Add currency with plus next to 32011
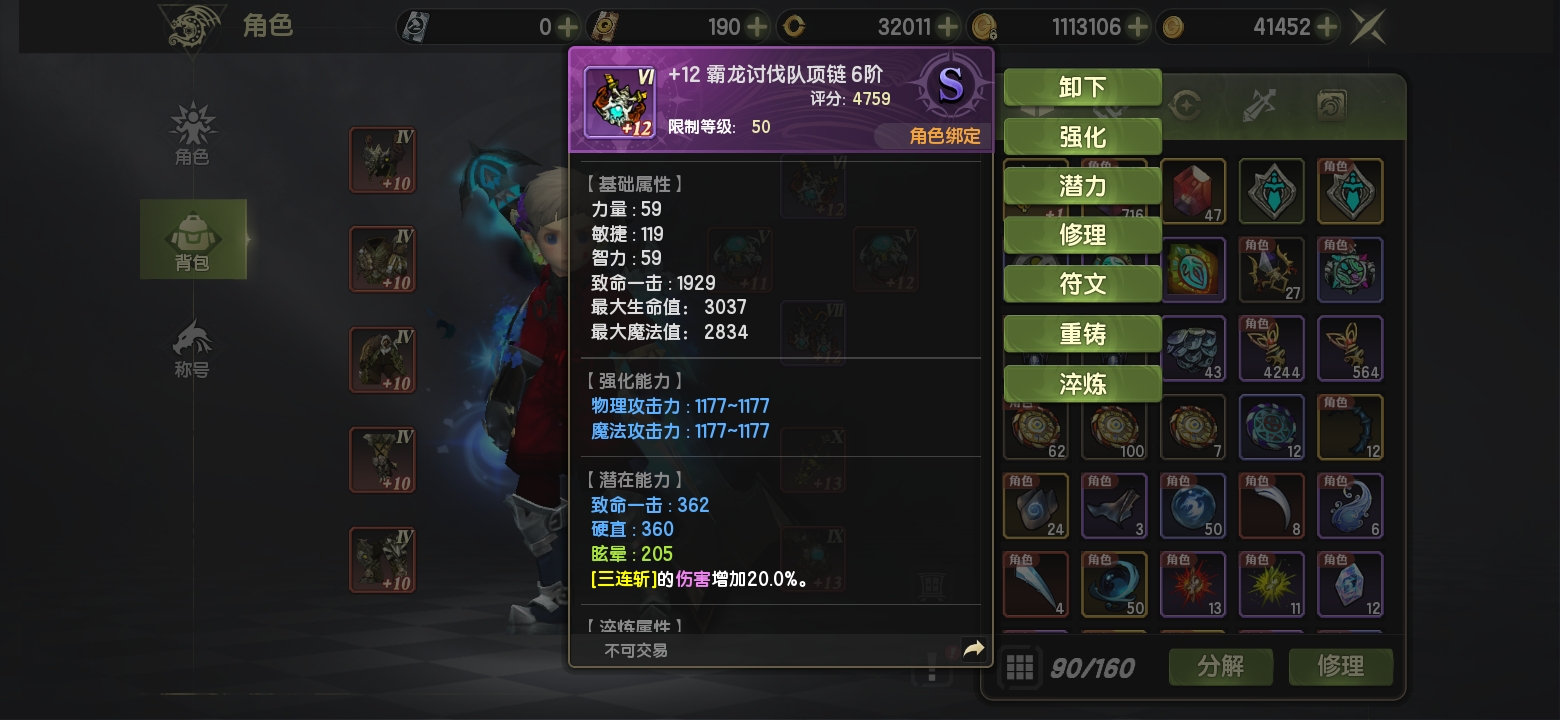This screenshot has width=1560, height=720. tap(948, 27)
